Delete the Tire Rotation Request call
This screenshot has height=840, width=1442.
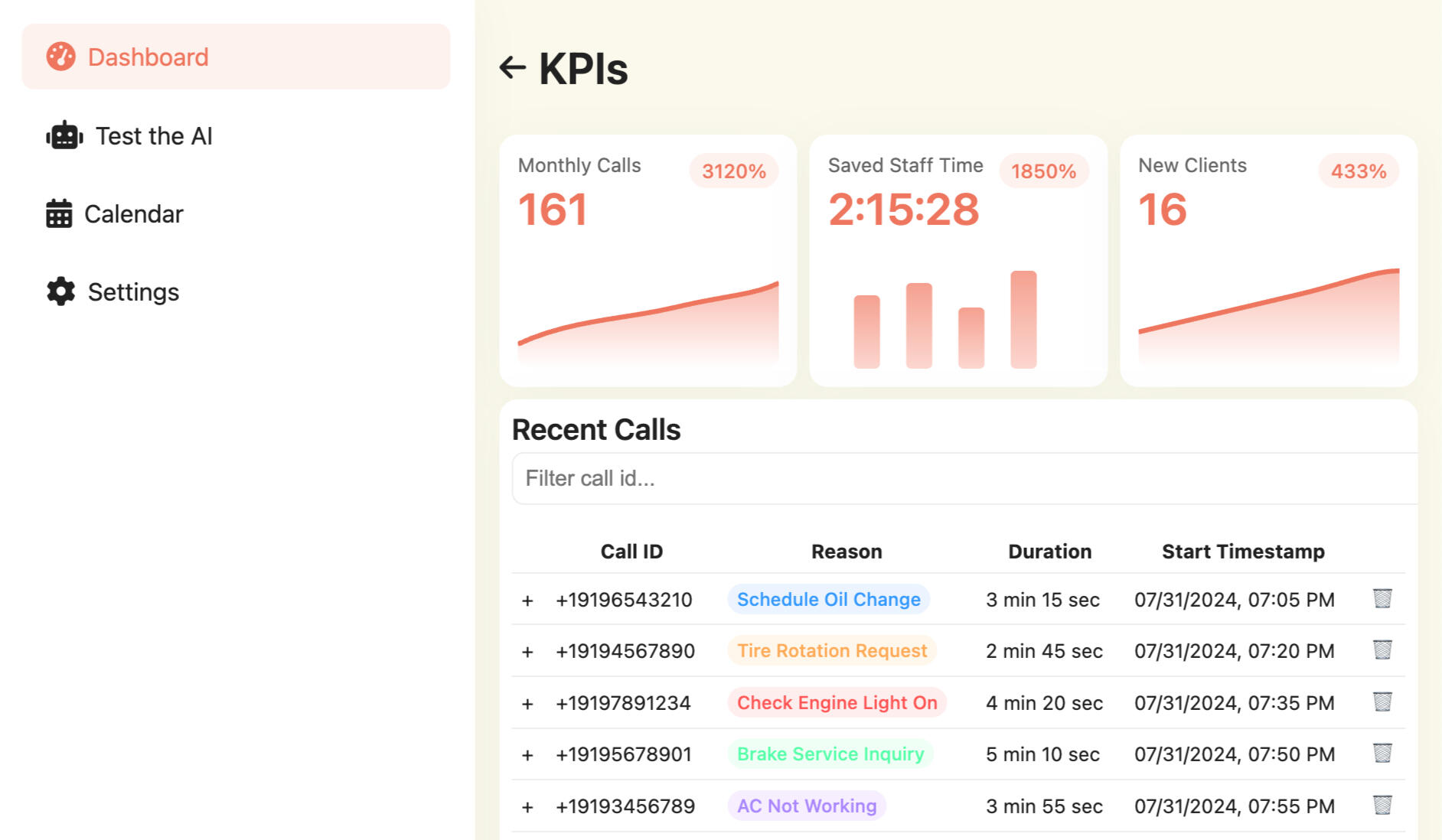click(x=1382, y=650)
